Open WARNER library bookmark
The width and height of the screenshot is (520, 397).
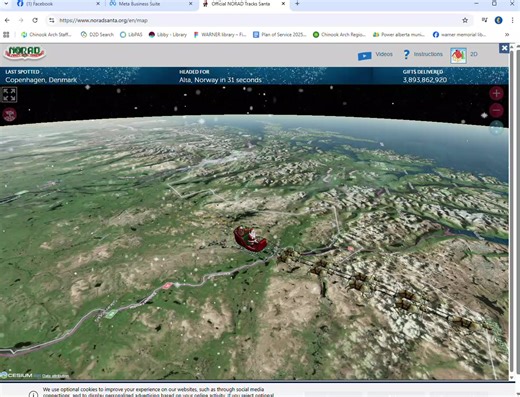[220, 35]
